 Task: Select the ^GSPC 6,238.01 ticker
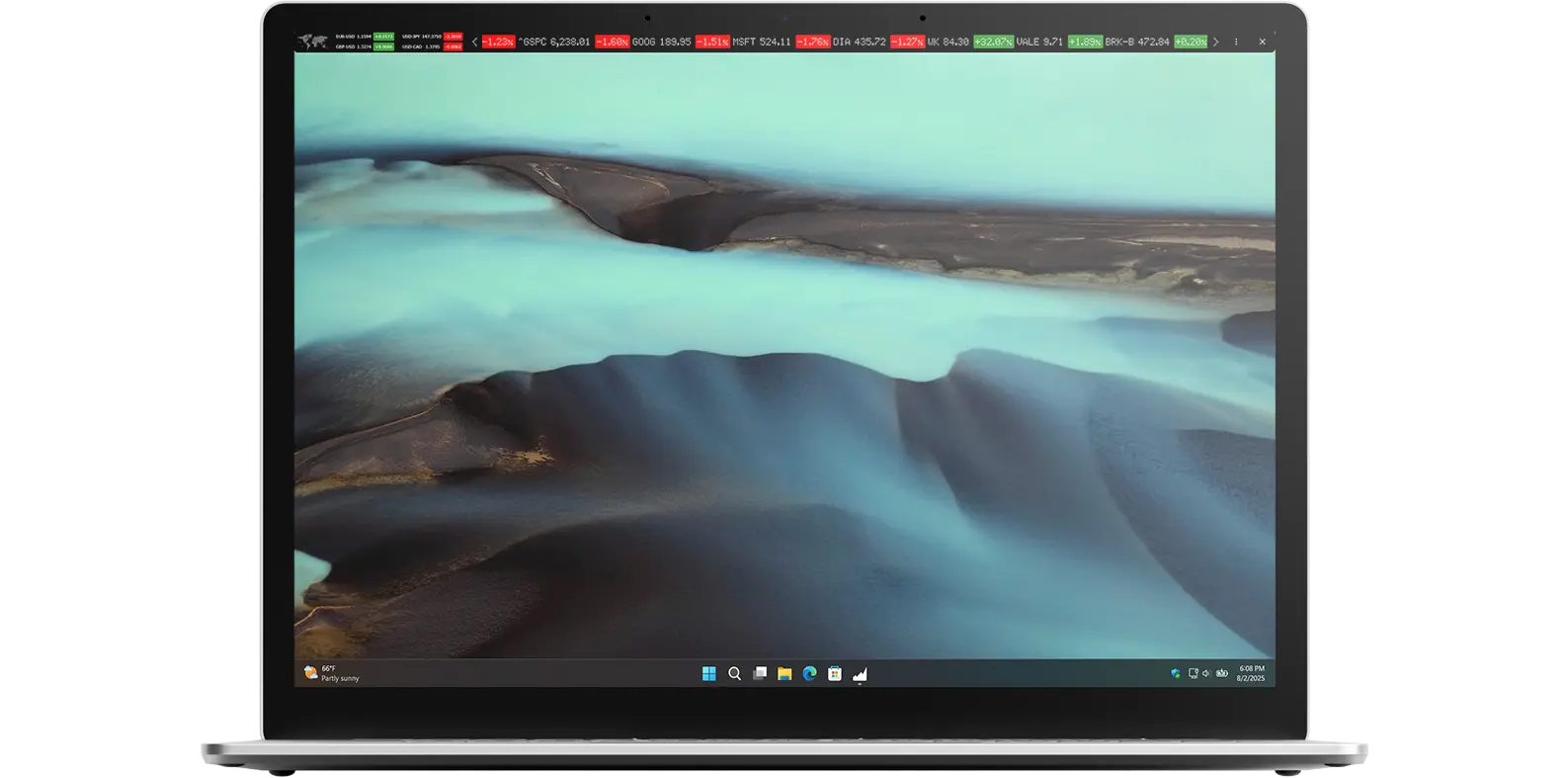tap(554, 42)
